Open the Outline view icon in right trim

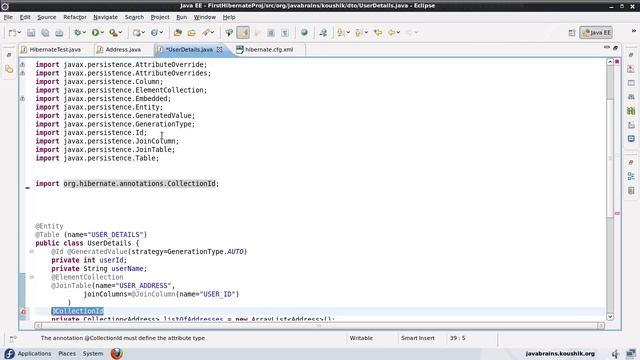pyautogui.click(x=631, y=176)
